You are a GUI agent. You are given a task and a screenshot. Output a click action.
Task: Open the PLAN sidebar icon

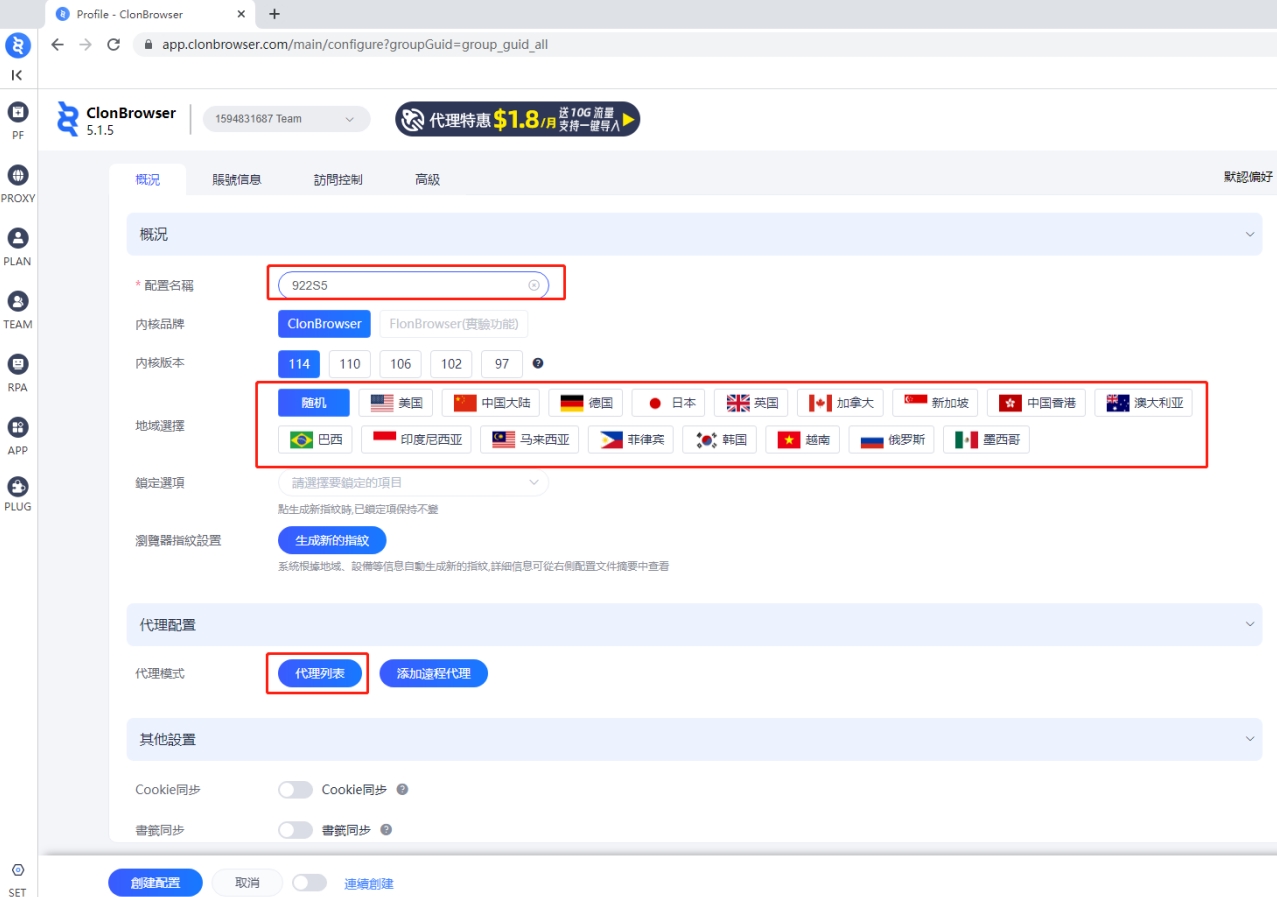point(18,239)
